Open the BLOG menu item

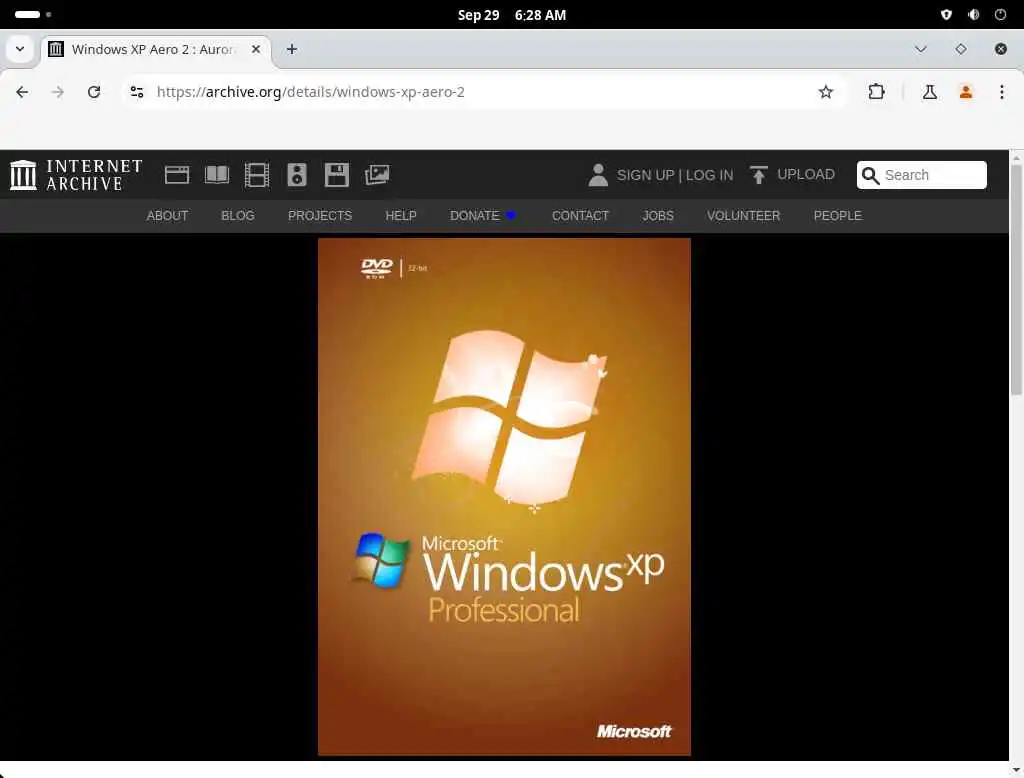click(x=238, y=216)
